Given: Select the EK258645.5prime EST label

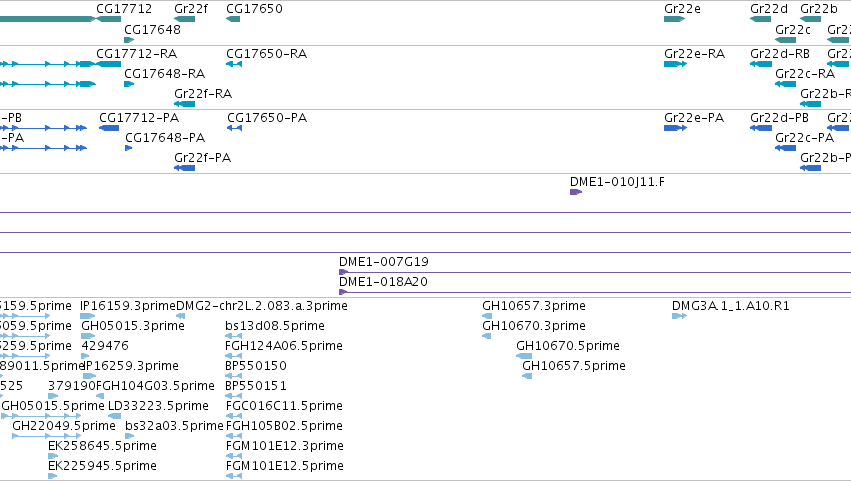Looking at the screenshot, I should pyautogui.click(x=103, y=446).
